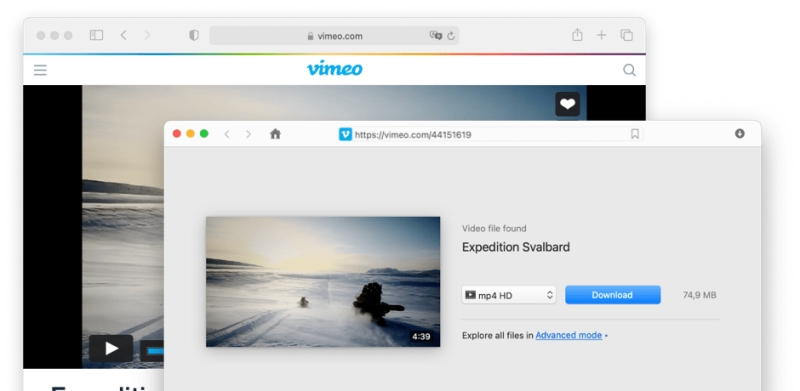The height and width of the screenshot is (391, 800).
Task: Bookmark the current URL in downloader
Action: pos(635,134)
